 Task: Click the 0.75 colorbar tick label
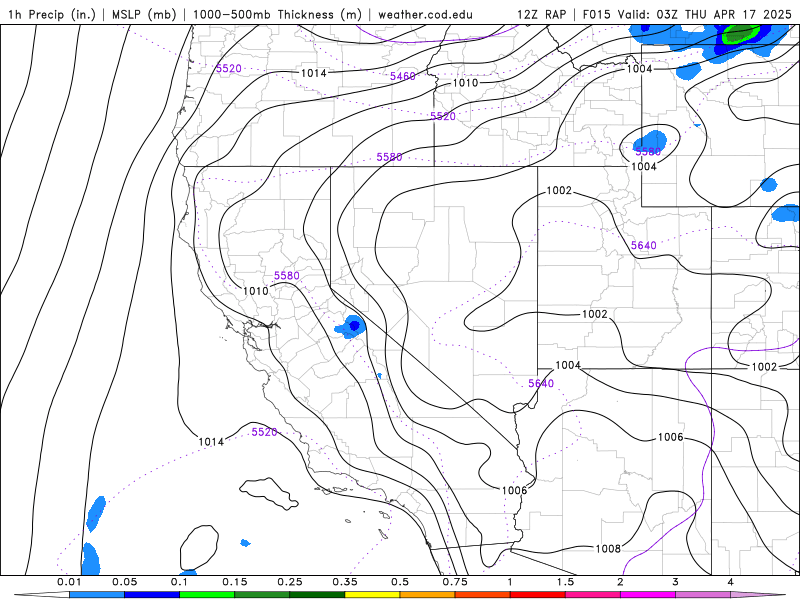[455, 582]
